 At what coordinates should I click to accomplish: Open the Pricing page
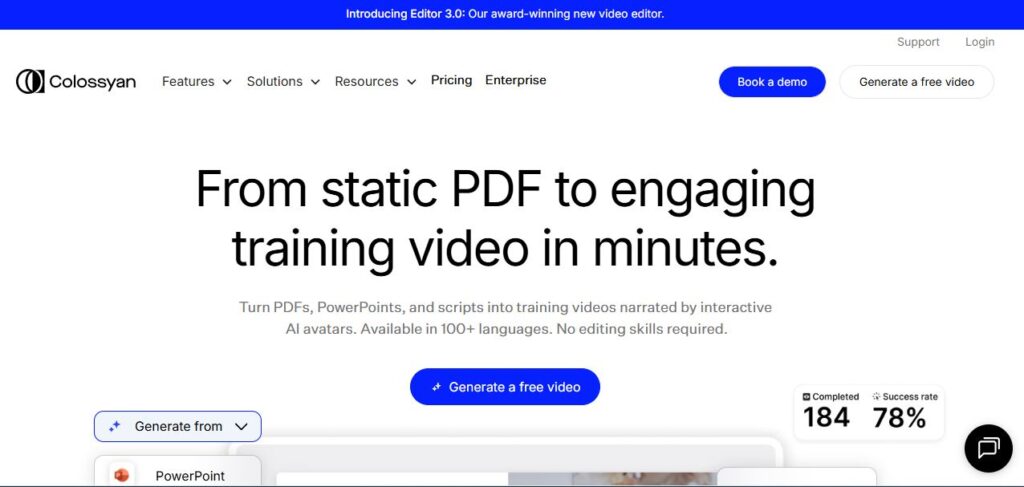tap(451, 80)
